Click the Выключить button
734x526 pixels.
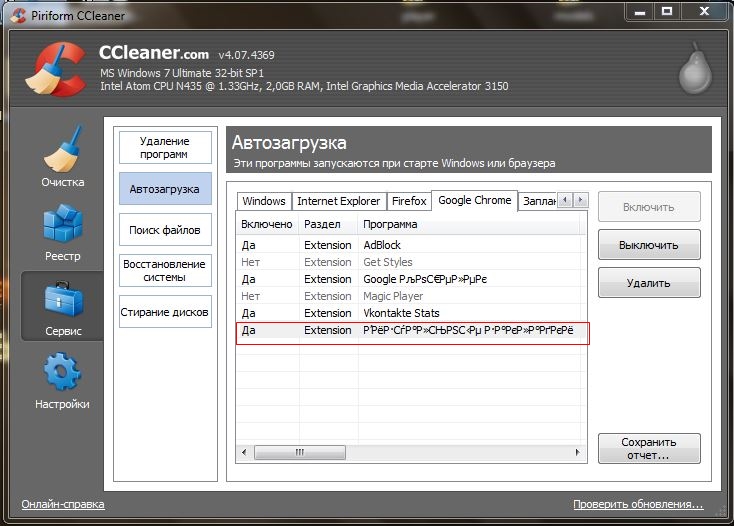point(649,245)
